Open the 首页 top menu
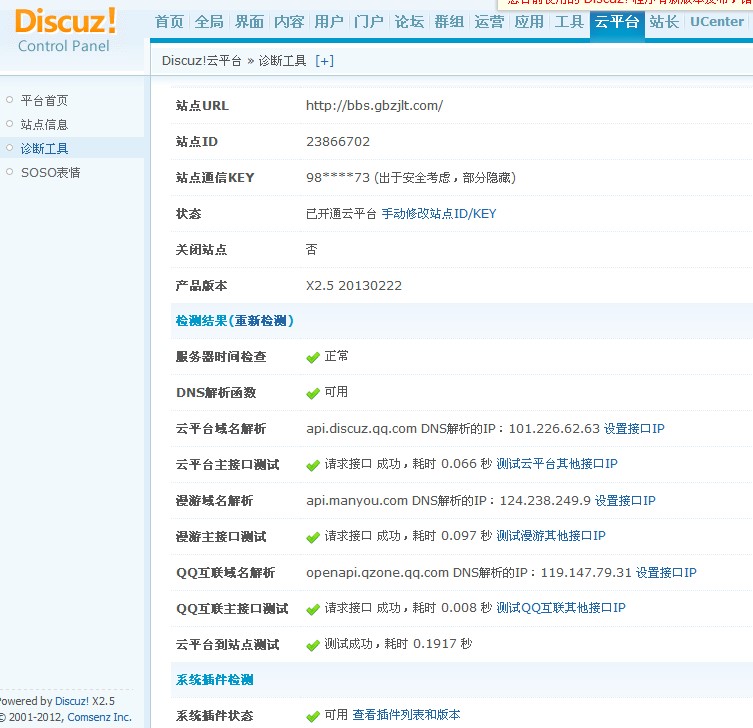The height and width of the screenshot is (728, 753). (x=170, y=22)
